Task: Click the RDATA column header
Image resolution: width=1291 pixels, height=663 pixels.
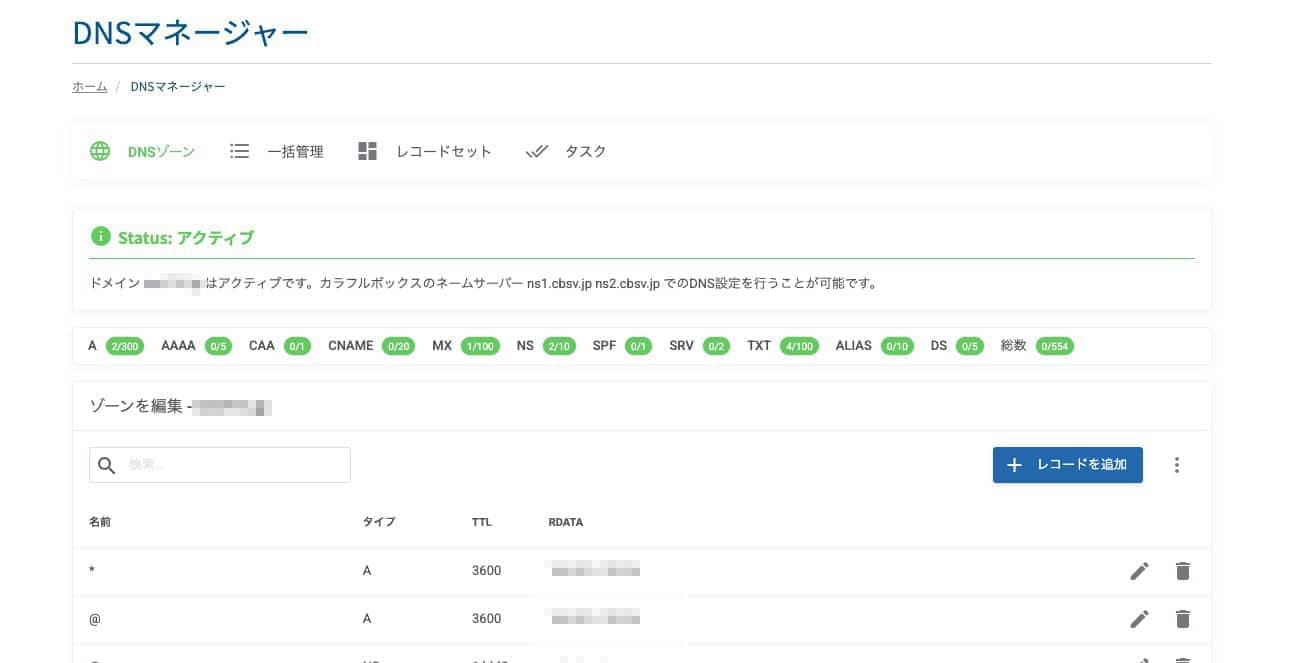Action: pyautogui.click(x=566, y=522)
